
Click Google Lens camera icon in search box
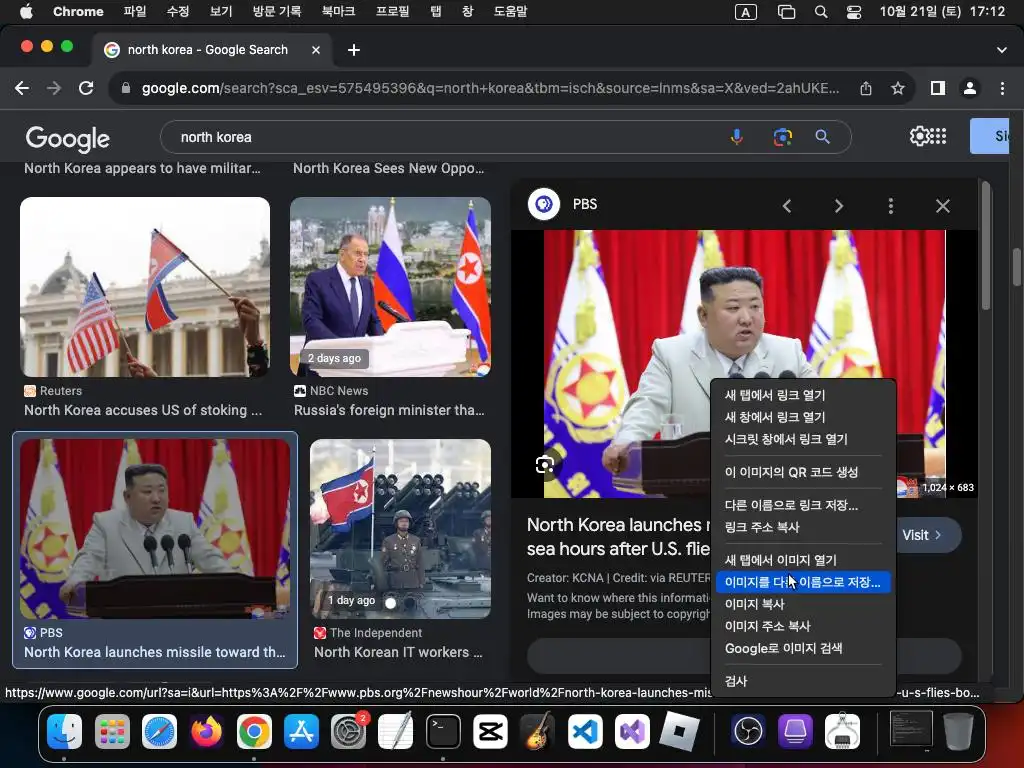tap(782, 137)
